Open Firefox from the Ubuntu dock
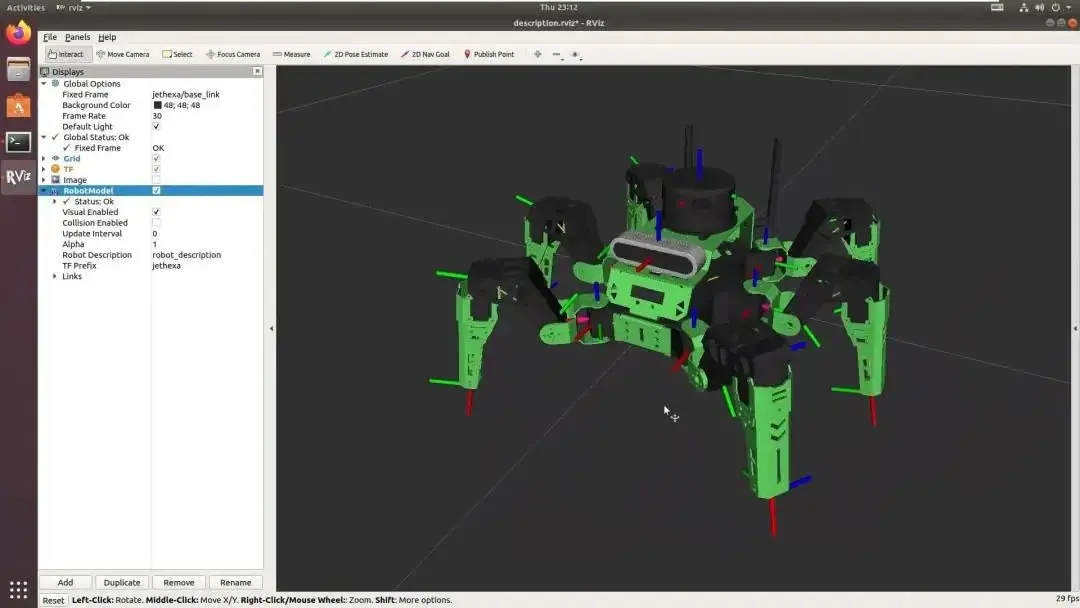Screen dimensions: 1080x608 (18, 33)
